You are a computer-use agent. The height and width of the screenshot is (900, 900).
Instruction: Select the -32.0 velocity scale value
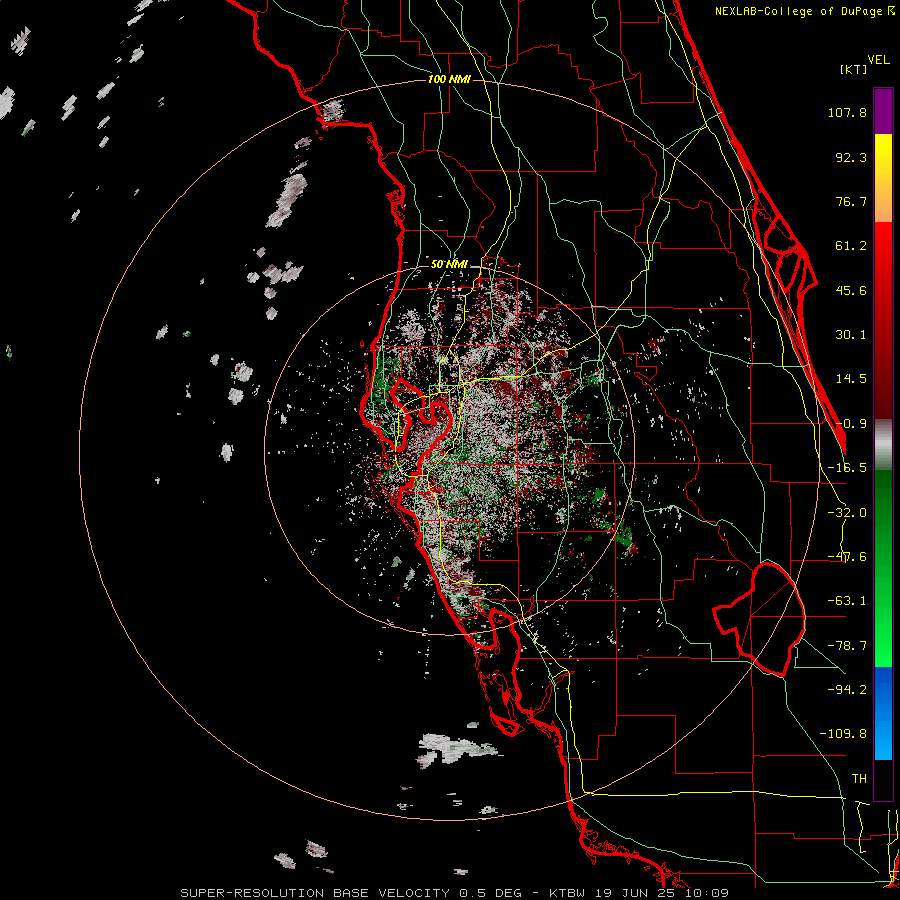click(x=847, y=513)
